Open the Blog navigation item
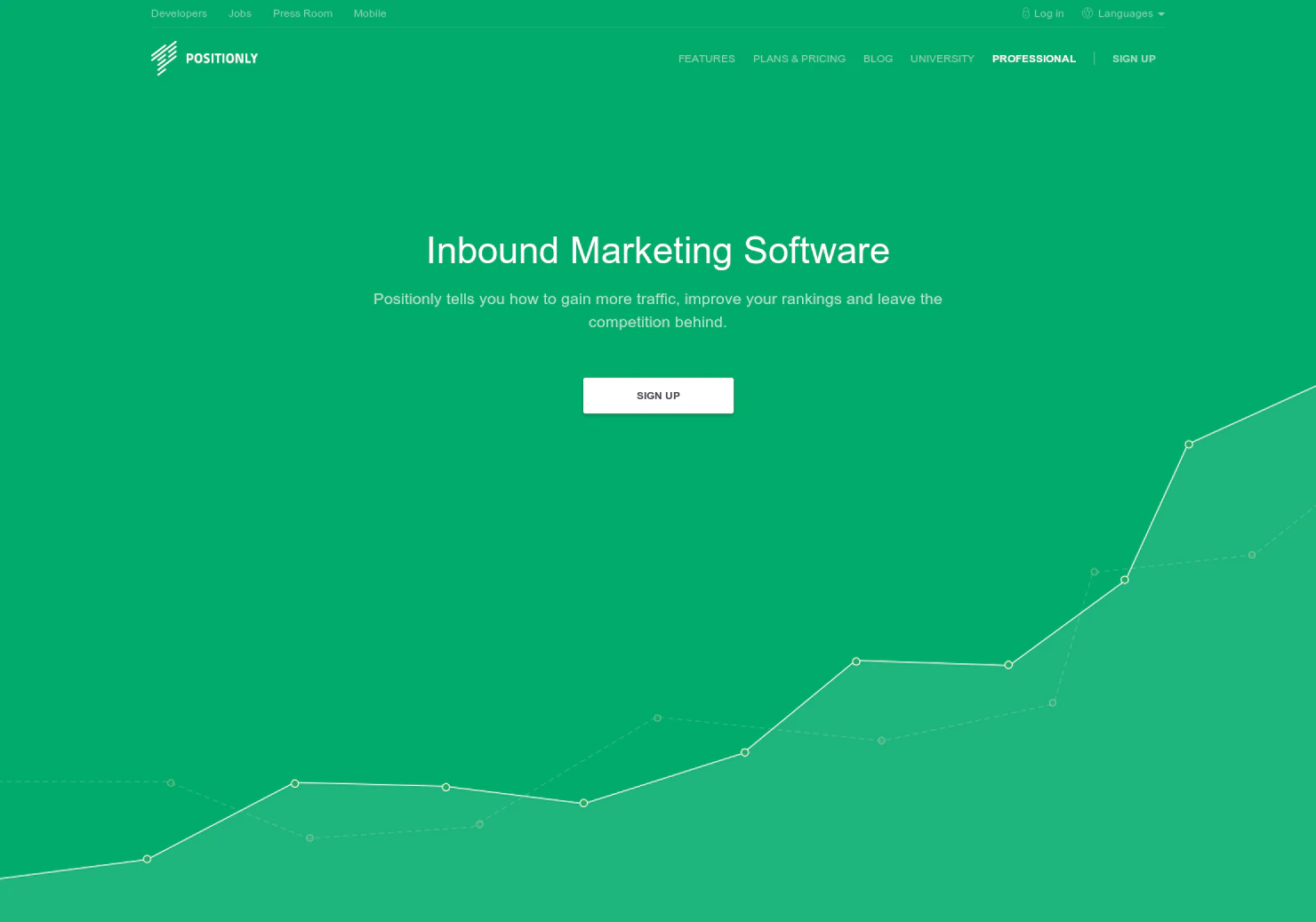 pyautogui.click(x=878, y=59)
